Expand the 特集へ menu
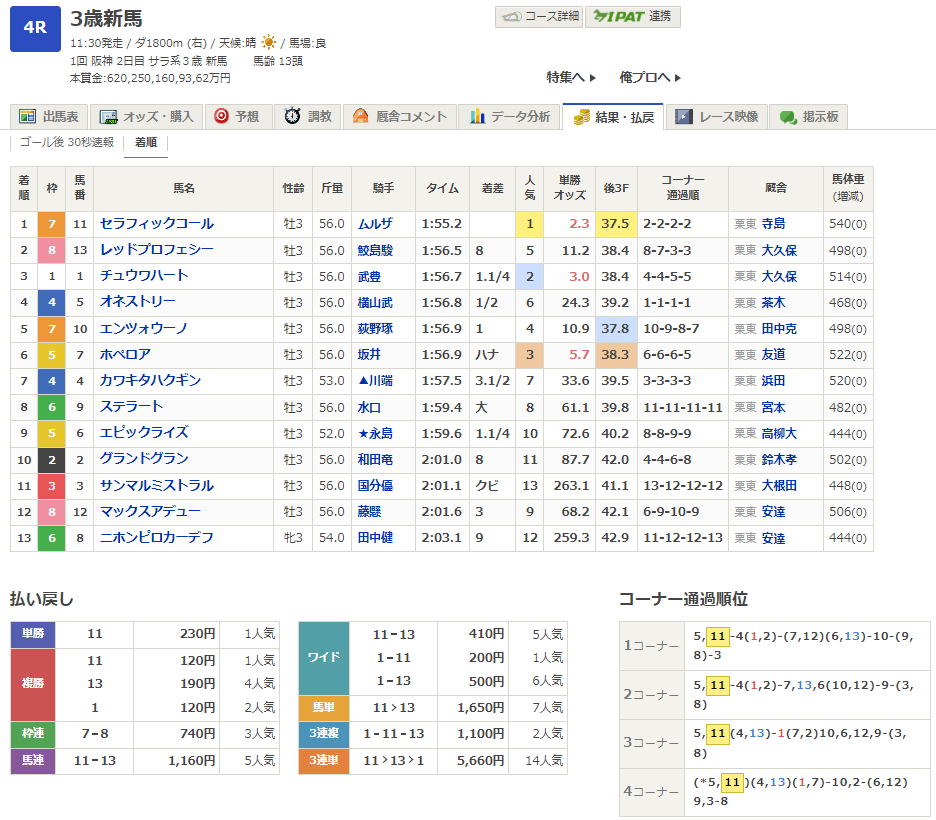The width and height of the screenshot is (936, 820). (571, 77)
